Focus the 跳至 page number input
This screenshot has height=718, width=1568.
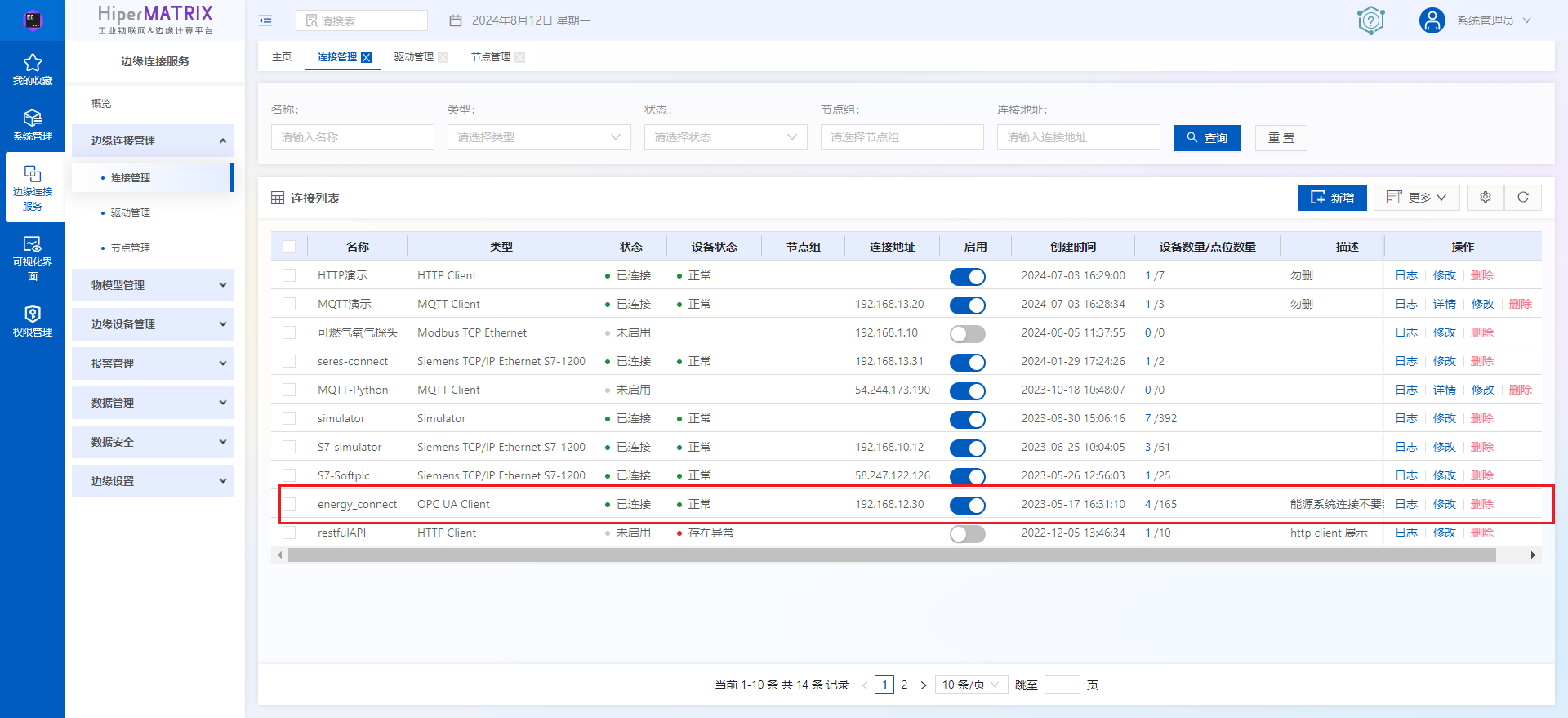tap(1062, 685)
